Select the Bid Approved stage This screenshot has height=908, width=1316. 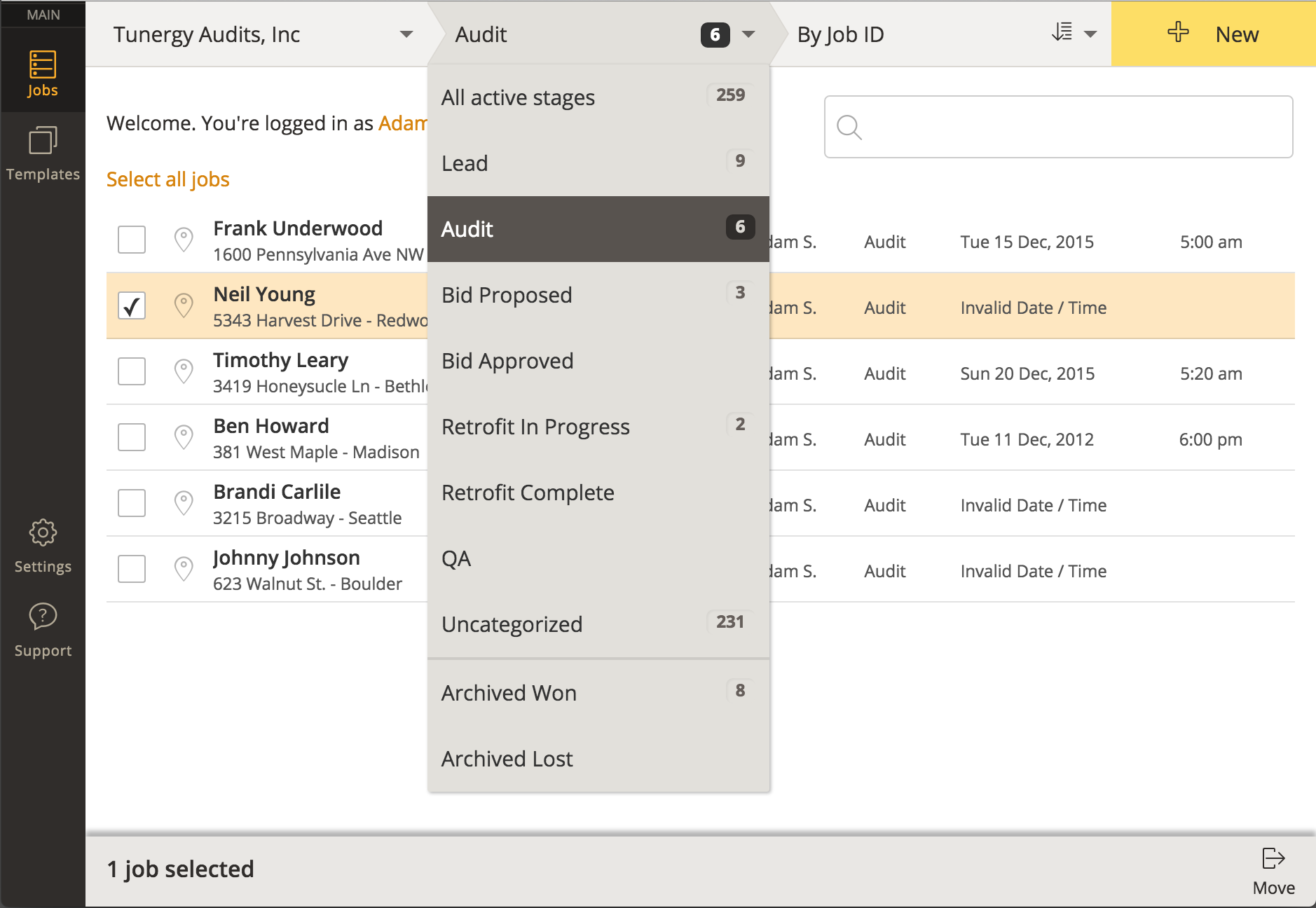pos(598,361)
